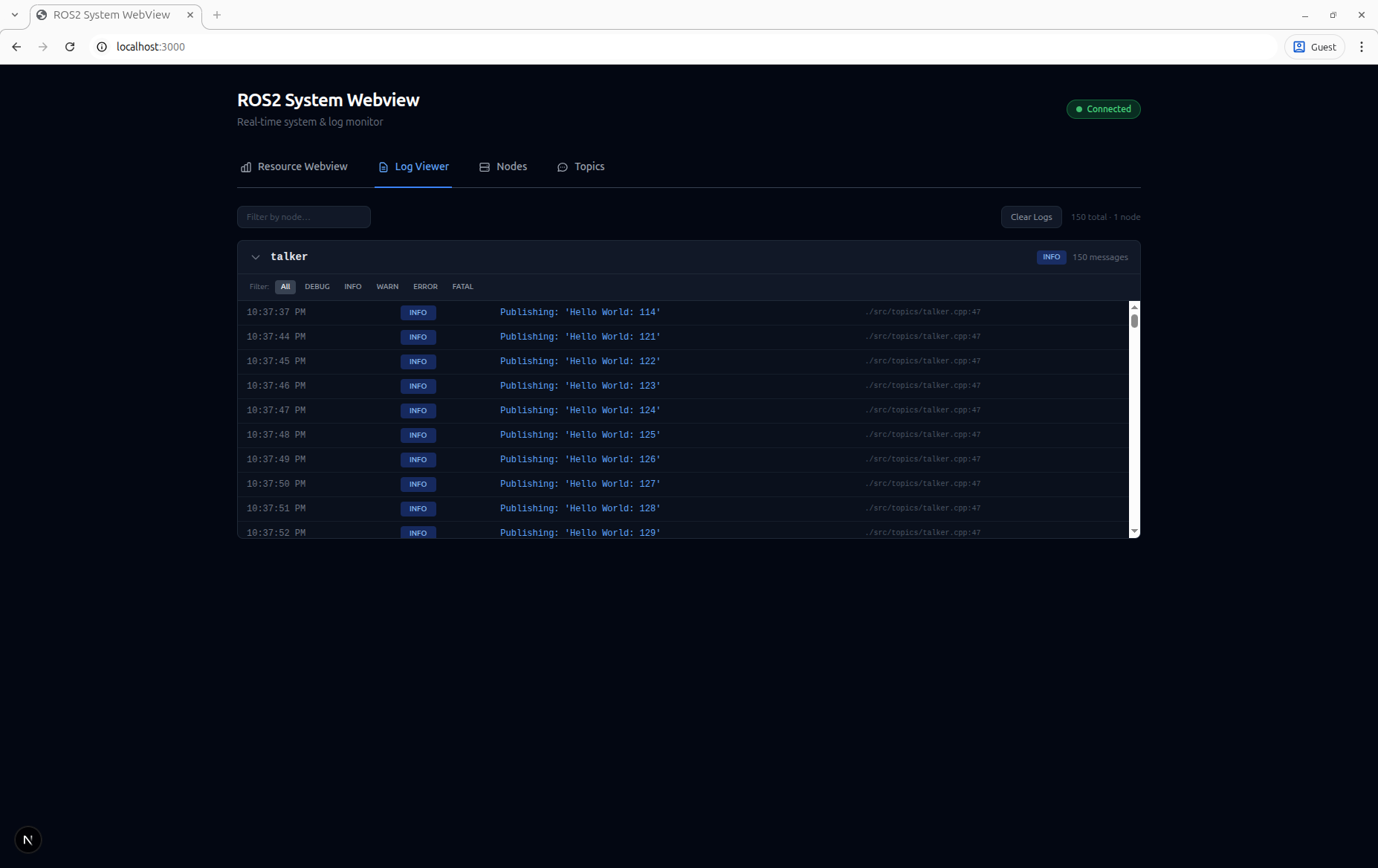The image size is (1378, 868).
Task: Open Chrome's three-dot menu icon
Action: coord(1362,46)
